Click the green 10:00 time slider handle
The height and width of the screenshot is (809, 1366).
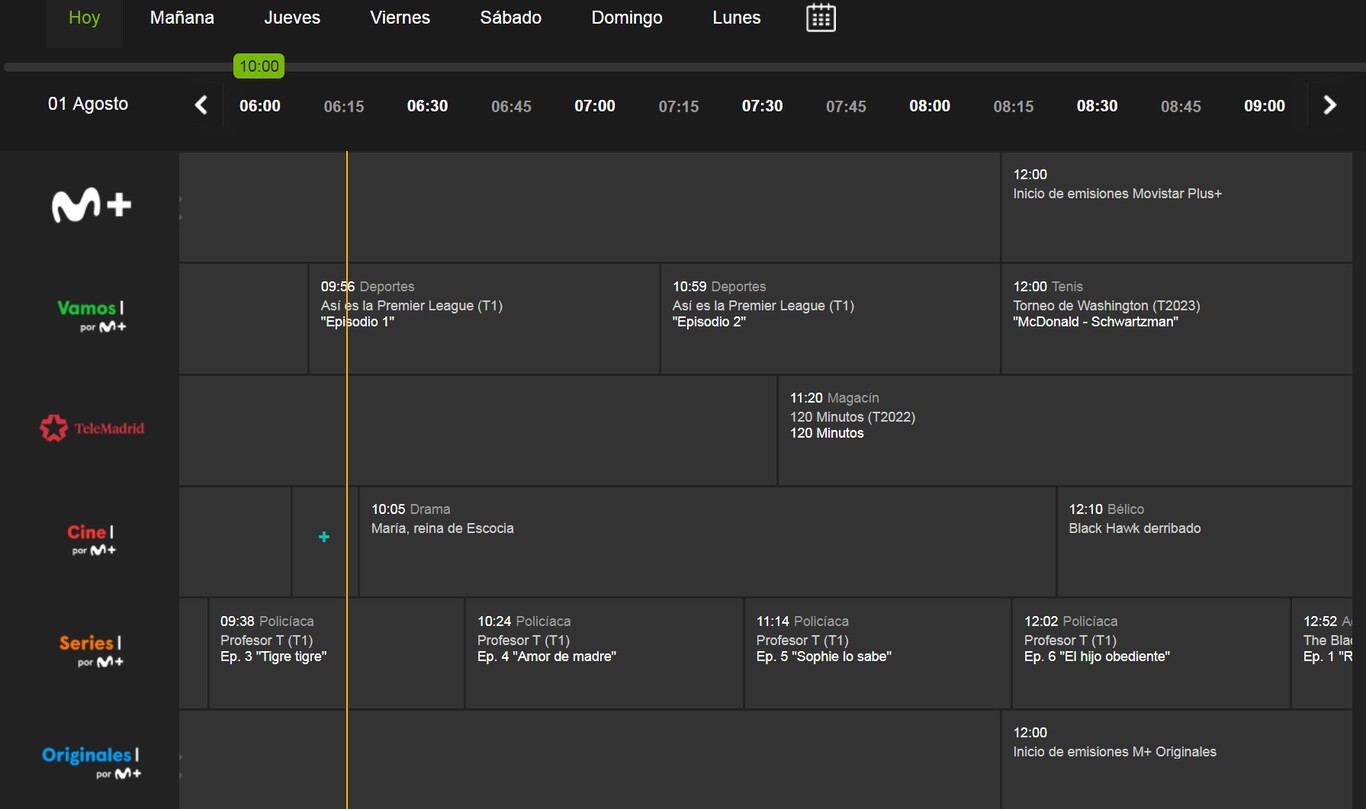[259, 66]
